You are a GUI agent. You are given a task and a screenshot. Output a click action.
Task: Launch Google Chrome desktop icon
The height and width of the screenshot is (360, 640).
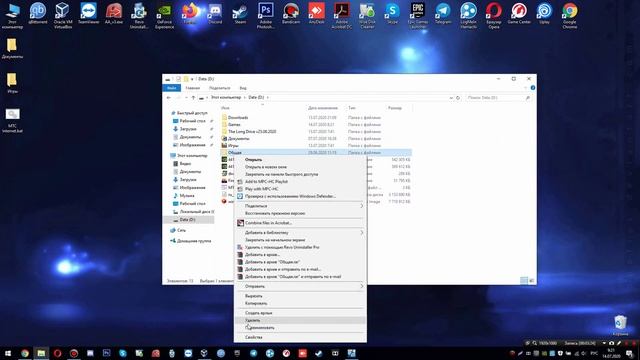pos(569,16)
